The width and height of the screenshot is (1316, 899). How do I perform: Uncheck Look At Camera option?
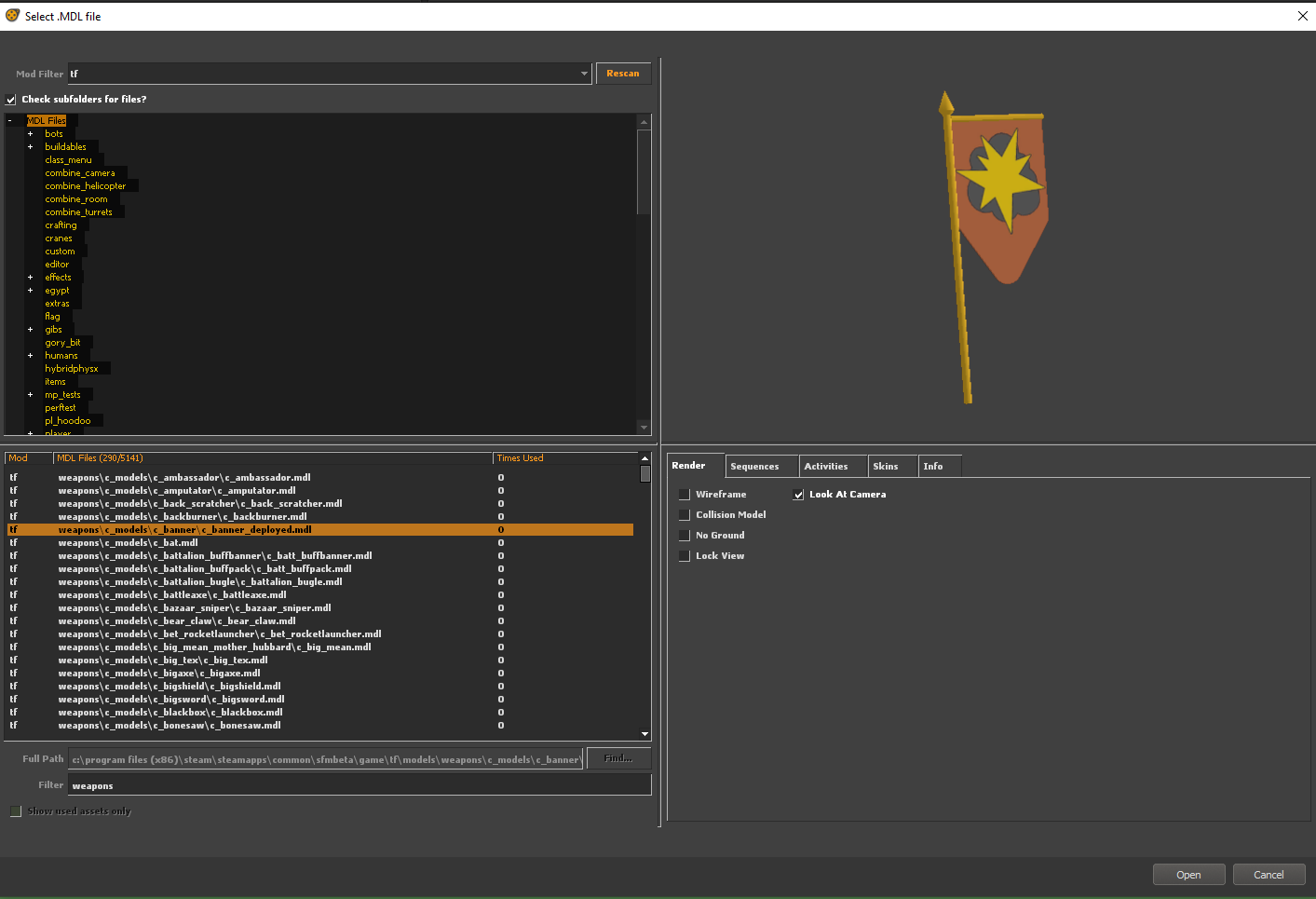(798, 495)
